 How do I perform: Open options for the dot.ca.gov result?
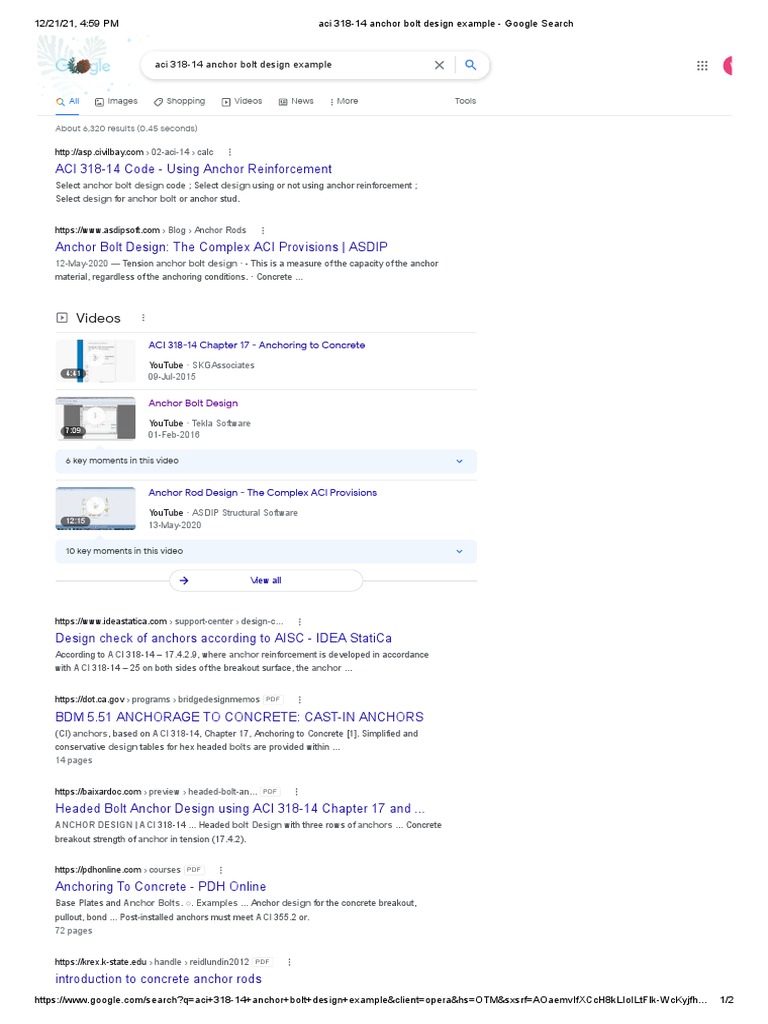[x=300, y=699]
